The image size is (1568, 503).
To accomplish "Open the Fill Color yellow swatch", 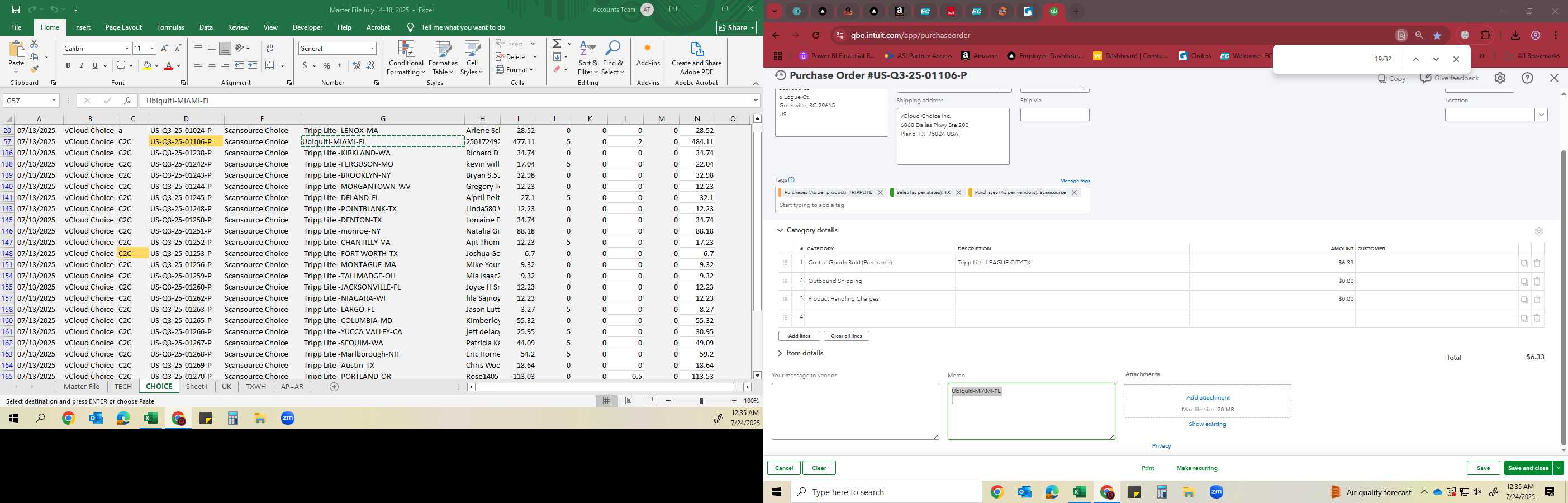I will tap(147, 65).
